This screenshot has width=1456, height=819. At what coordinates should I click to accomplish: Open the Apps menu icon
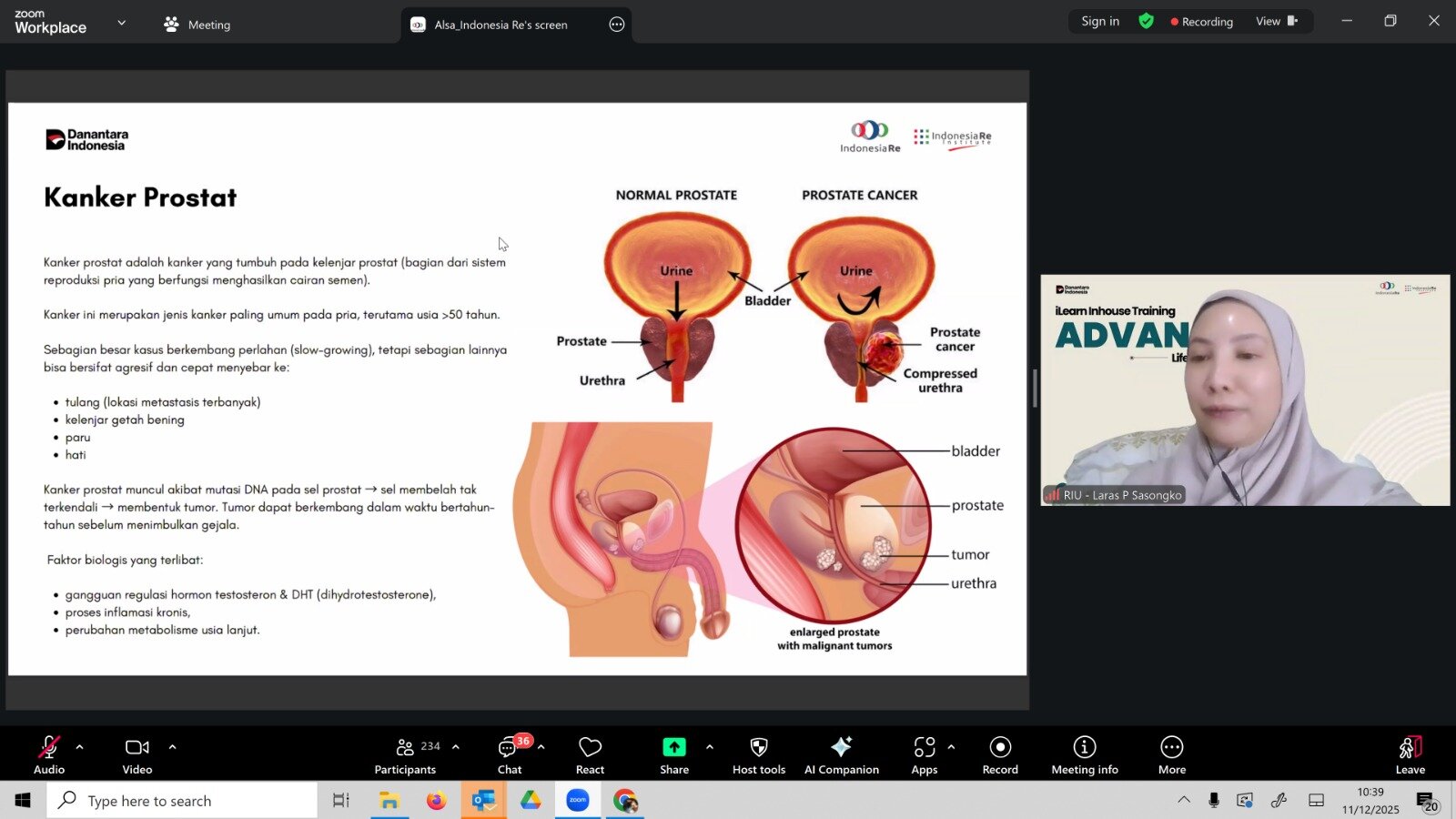pos(924,755)
